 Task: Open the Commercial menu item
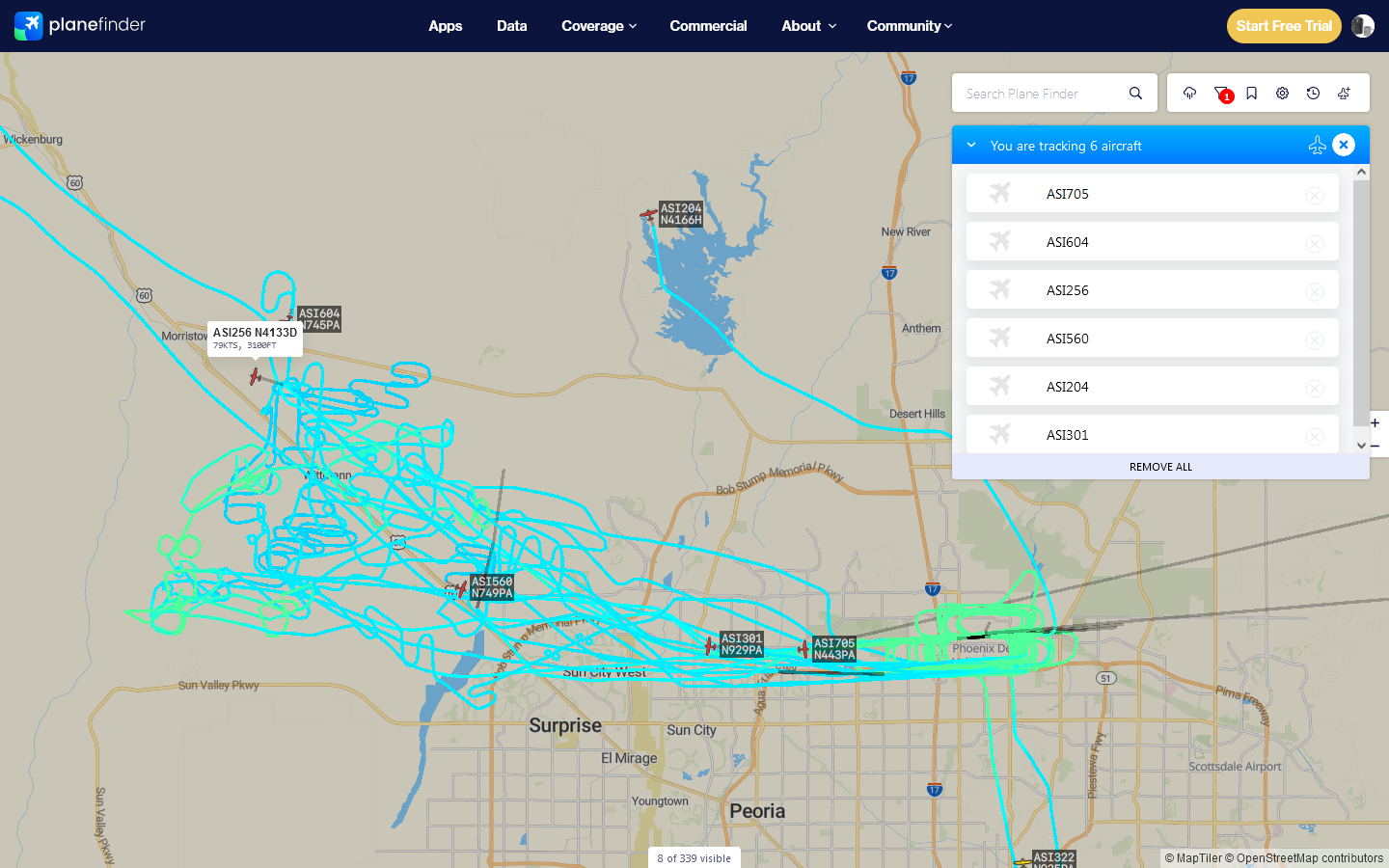708,26
